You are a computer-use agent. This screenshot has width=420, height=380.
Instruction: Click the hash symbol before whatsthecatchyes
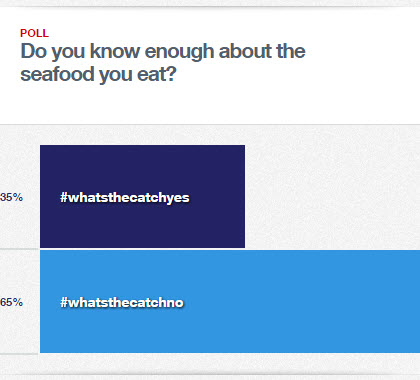pos(64,197)
